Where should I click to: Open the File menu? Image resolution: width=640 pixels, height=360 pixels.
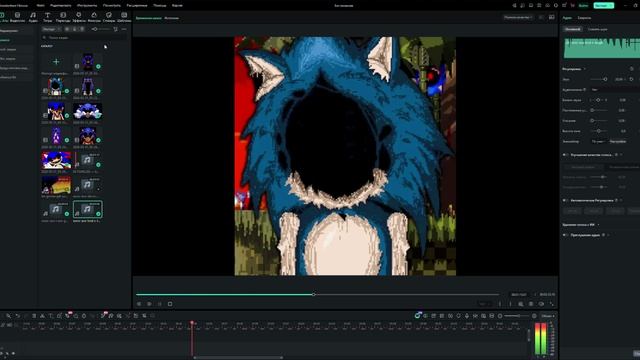[x=40, y=5]
